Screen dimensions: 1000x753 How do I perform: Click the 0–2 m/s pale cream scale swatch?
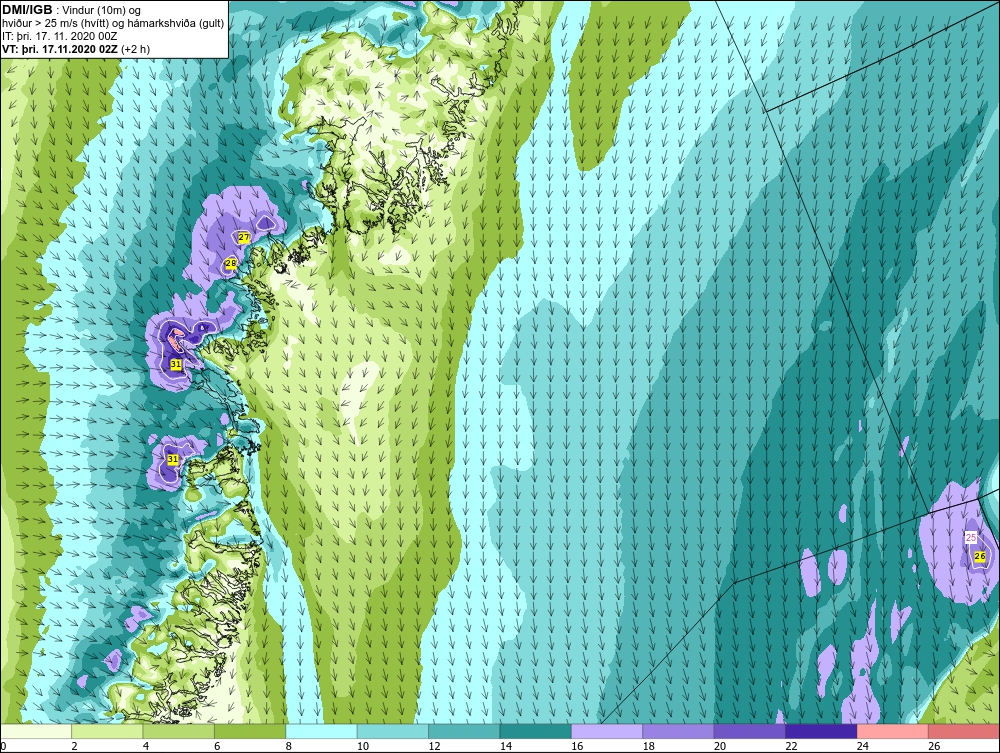click(36, 731)
